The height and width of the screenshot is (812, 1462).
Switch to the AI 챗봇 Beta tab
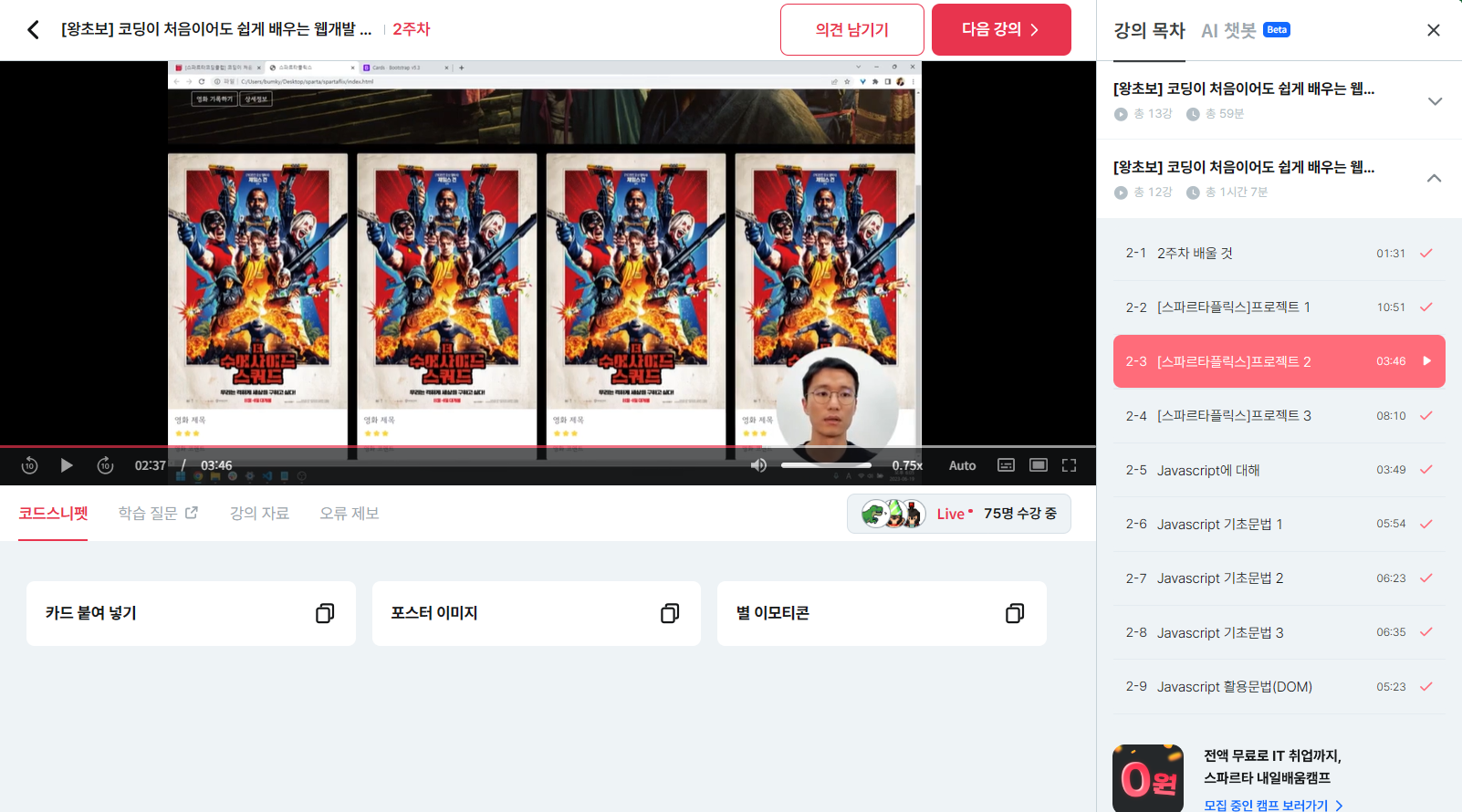pyautogui.click(x=1245, y=30)
